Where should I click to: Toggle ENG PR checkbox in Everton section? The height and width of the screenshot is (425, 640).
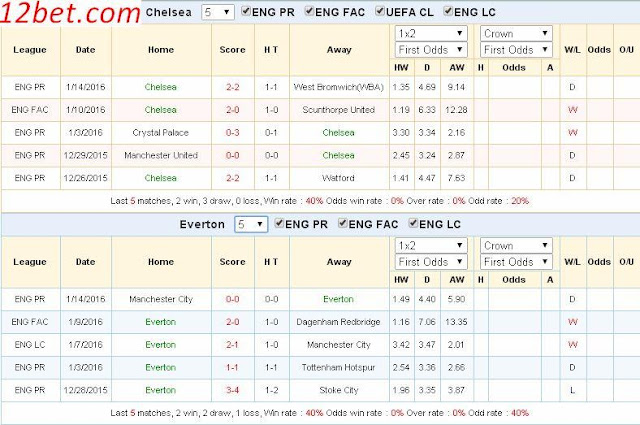point(279,223)
